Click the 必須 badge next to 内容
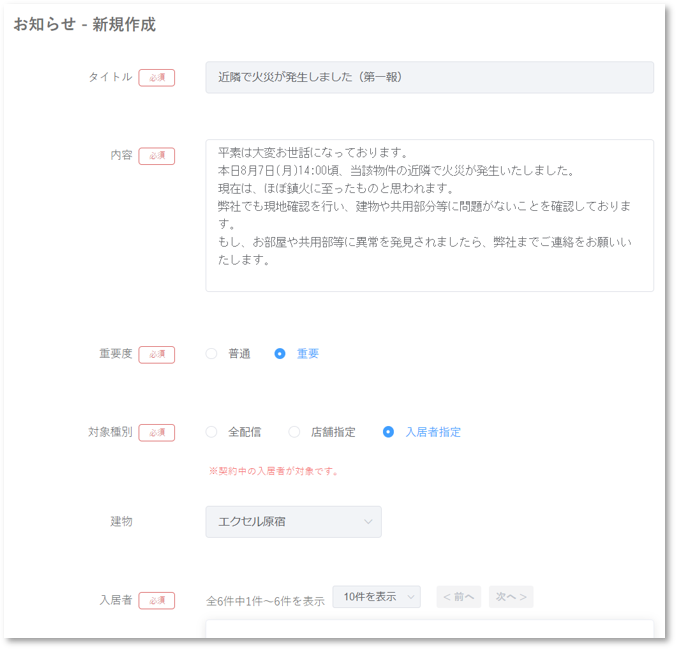The width and height of the screenshot is (676, 649). tap(156, 156)
